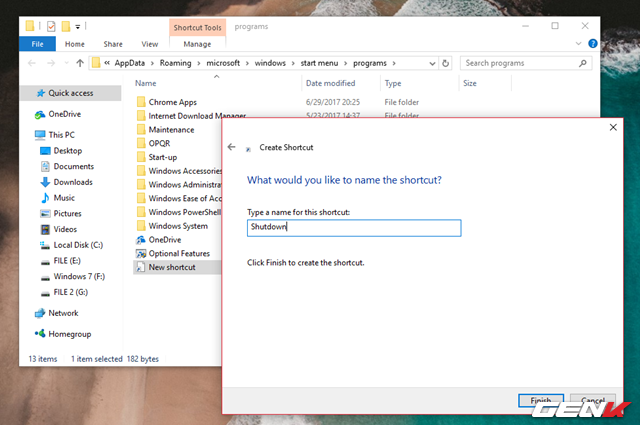The image size is (640, 425).
Task: Click the Roaming breadcrumb segment
Action: point(175,63)
